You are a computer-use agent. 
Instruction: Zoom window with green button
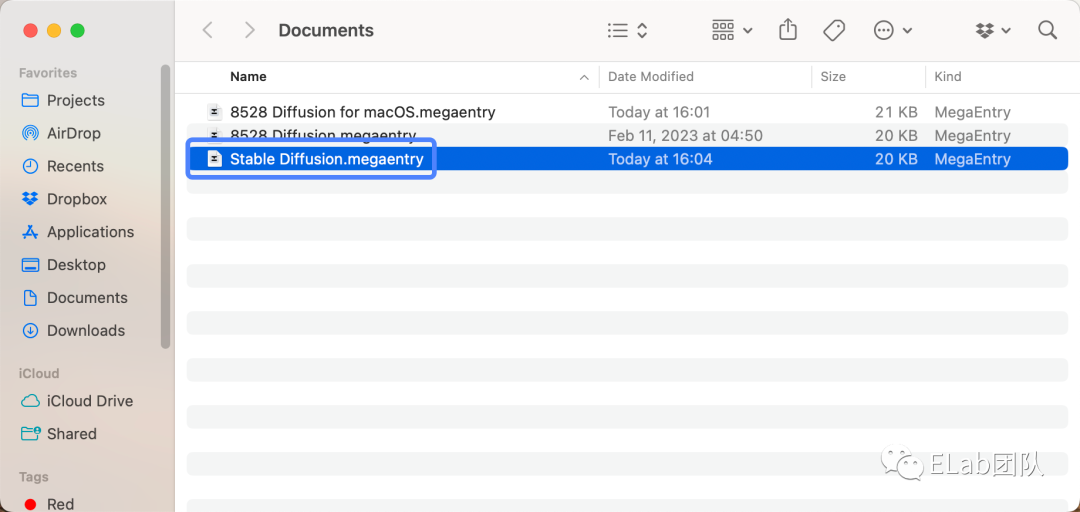(77, 30)
